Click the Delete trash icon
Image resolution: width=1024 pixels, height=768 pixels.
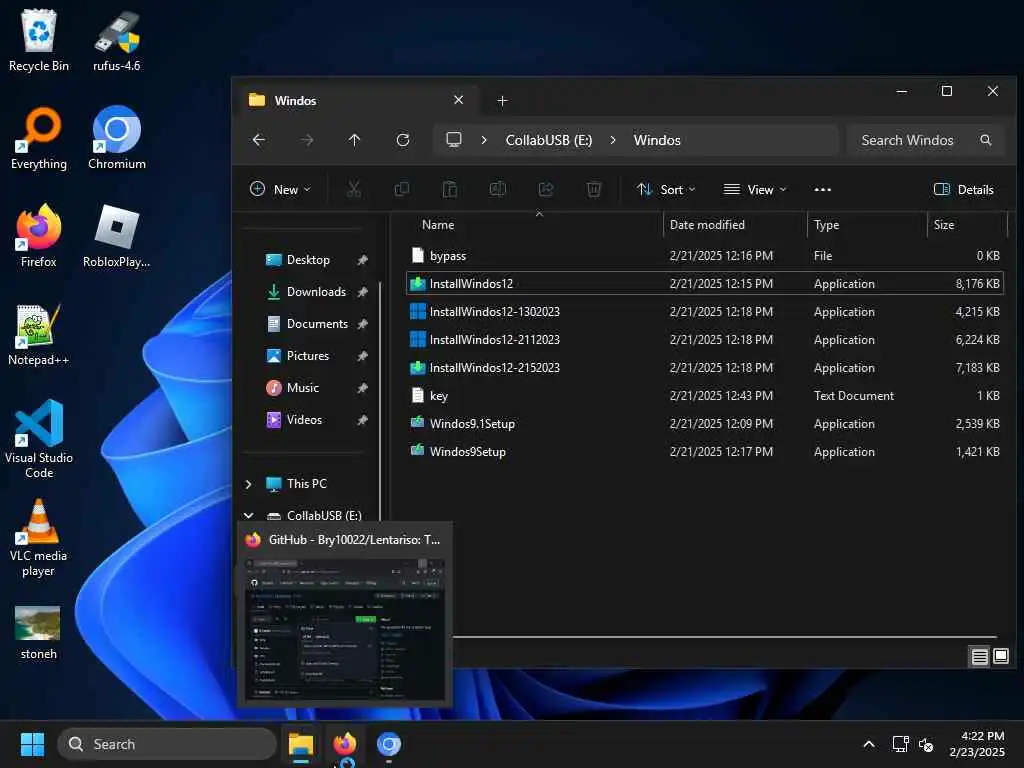coord(594,189)
